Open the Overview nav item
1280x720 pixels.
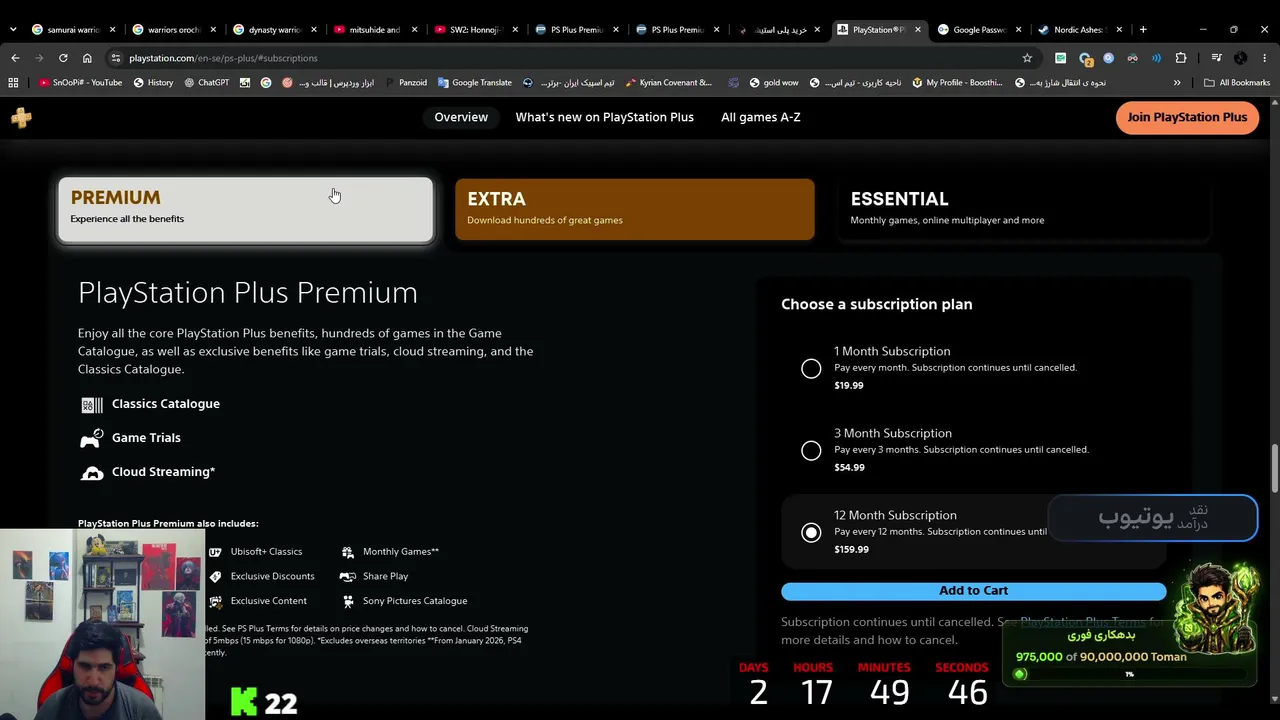[461, 118]
